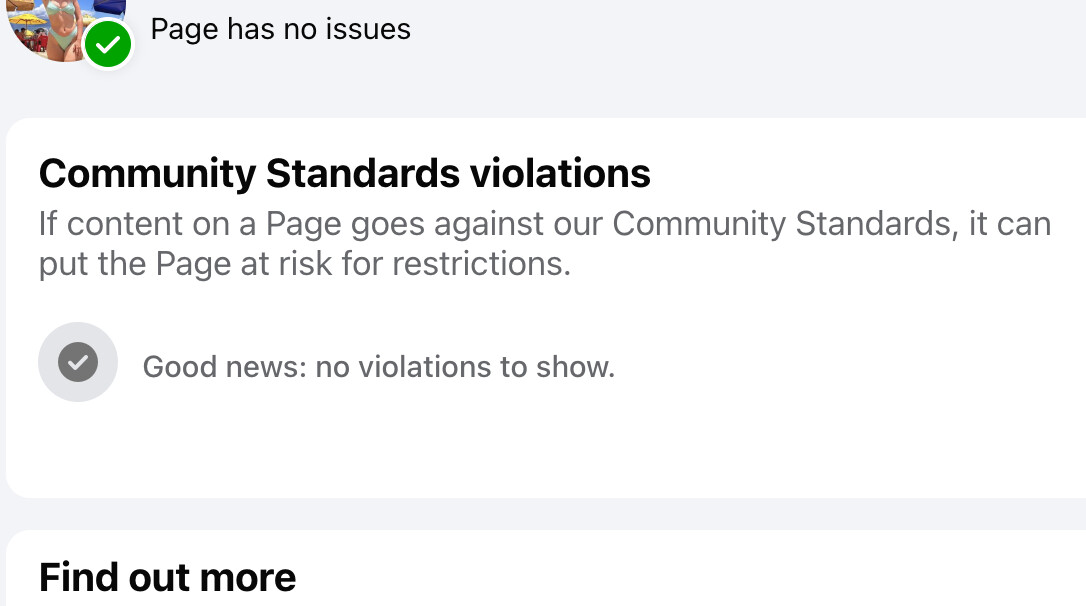Viewport: 1086px width, 606px height.
Task: Click "Good news: no violations to show." message
Action: (378, 367)
